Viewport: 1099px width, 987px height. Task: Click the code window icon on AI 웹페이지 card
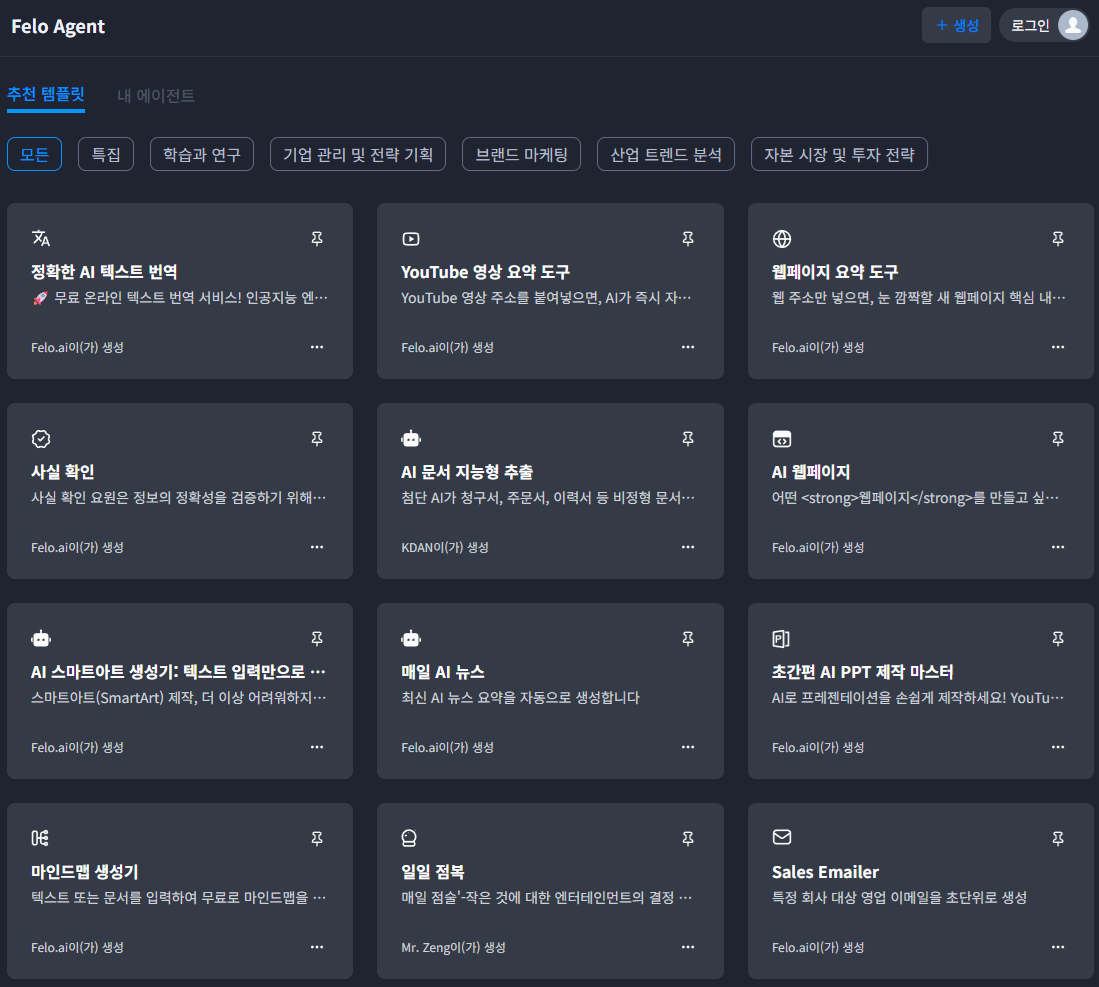782,438
